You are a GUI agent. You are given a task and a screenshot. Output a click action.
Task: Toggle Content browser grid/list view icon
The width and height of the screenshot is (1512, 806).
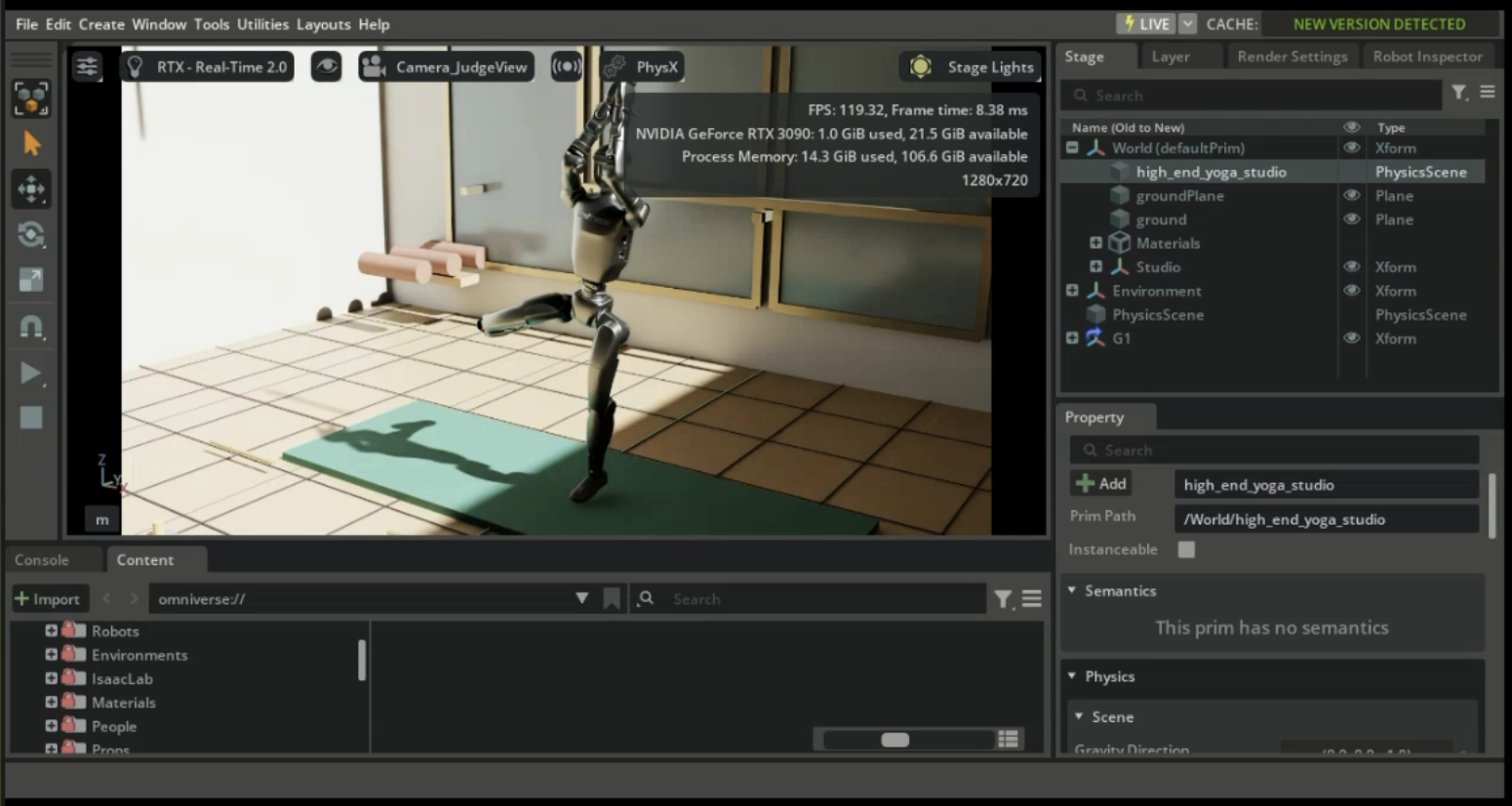click(1009, 739)
